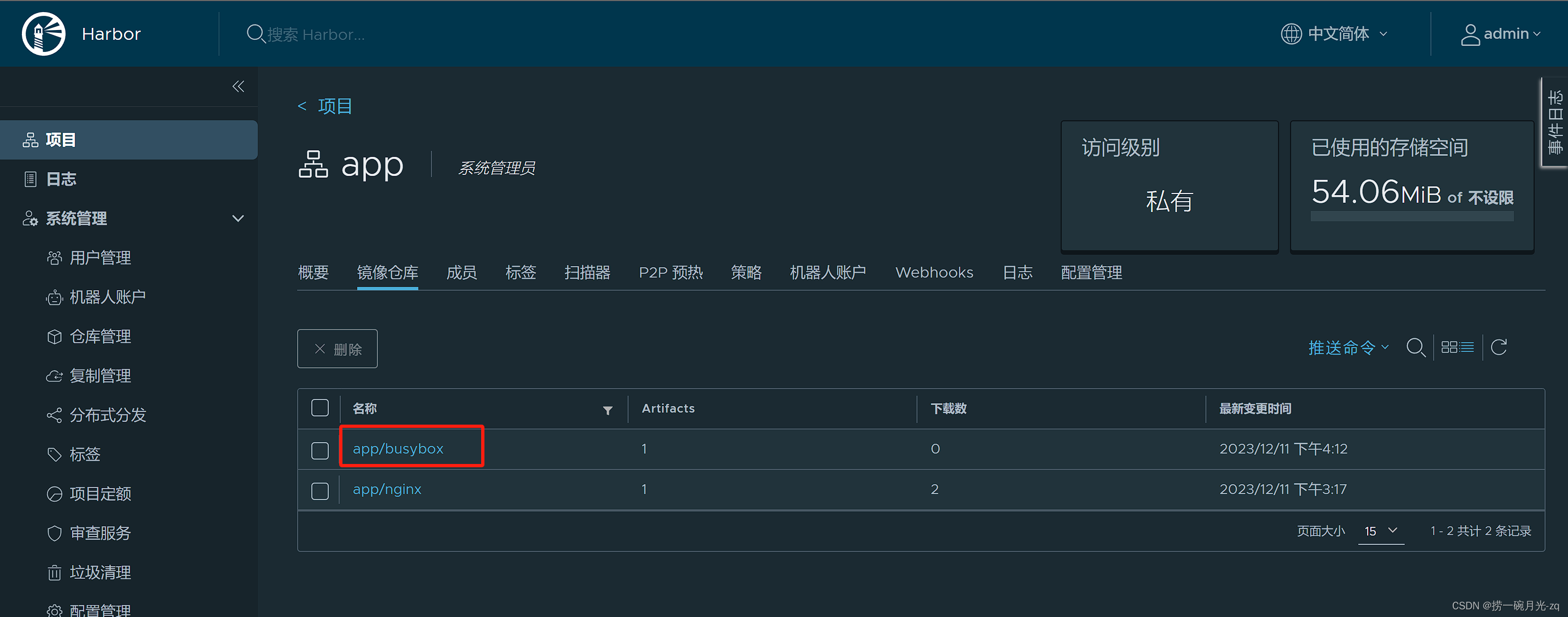Sort by the Artifacts column header
This screenshot has height=617, width=1568.
point(668,408)
